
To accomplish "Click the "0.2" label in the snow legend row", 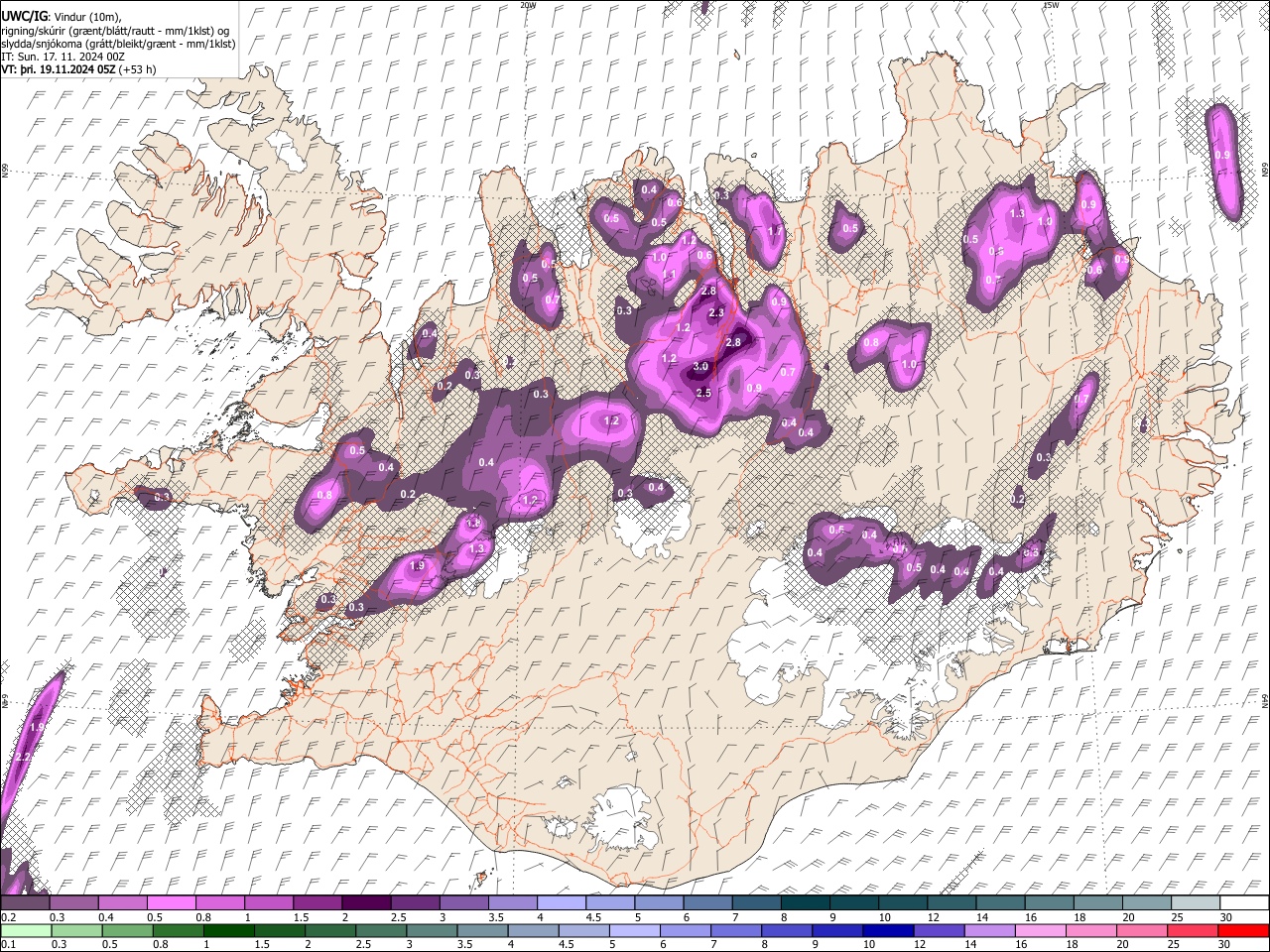I will coord(9,917).
